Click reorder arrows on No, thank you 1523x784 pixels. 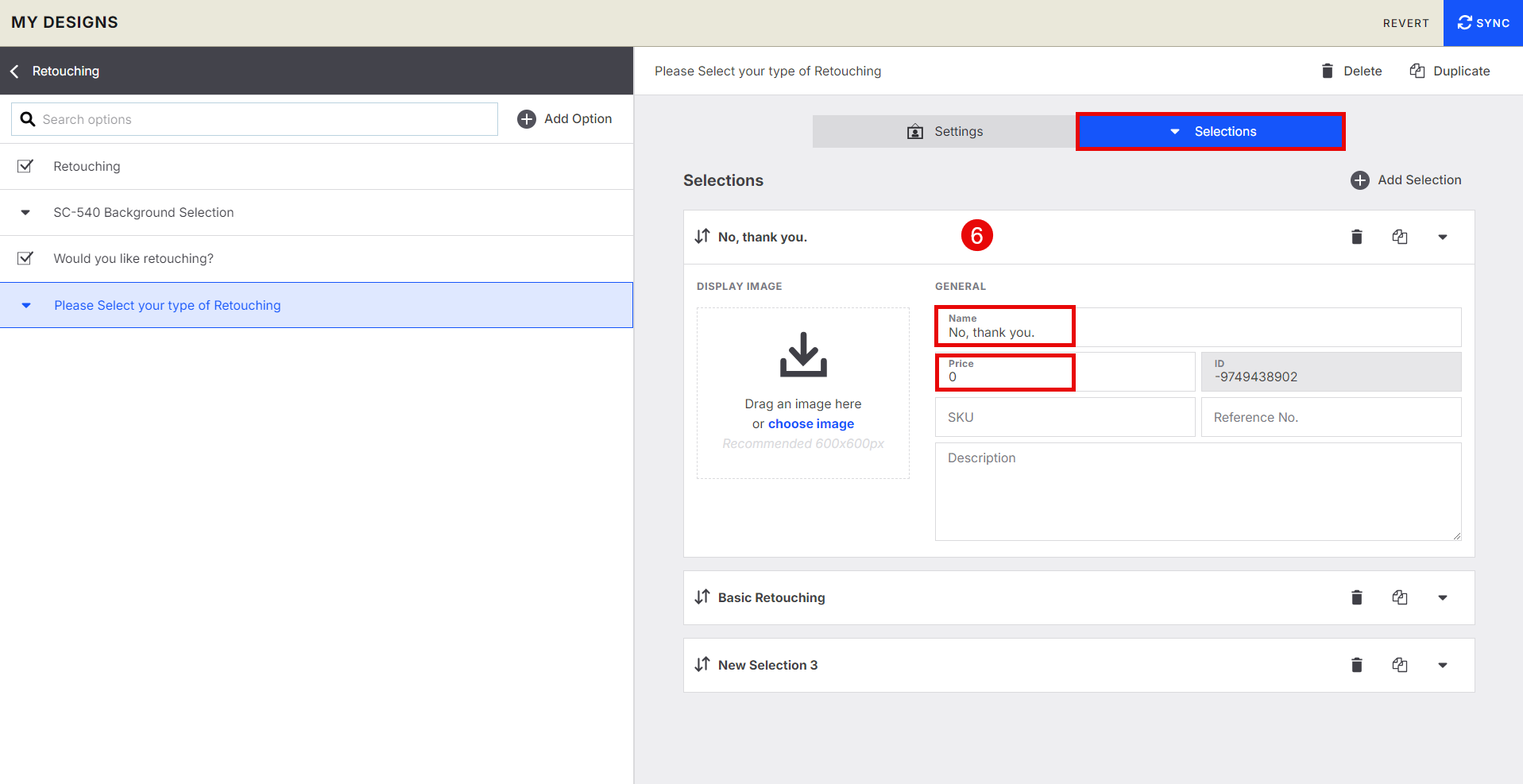coord(702,236)
